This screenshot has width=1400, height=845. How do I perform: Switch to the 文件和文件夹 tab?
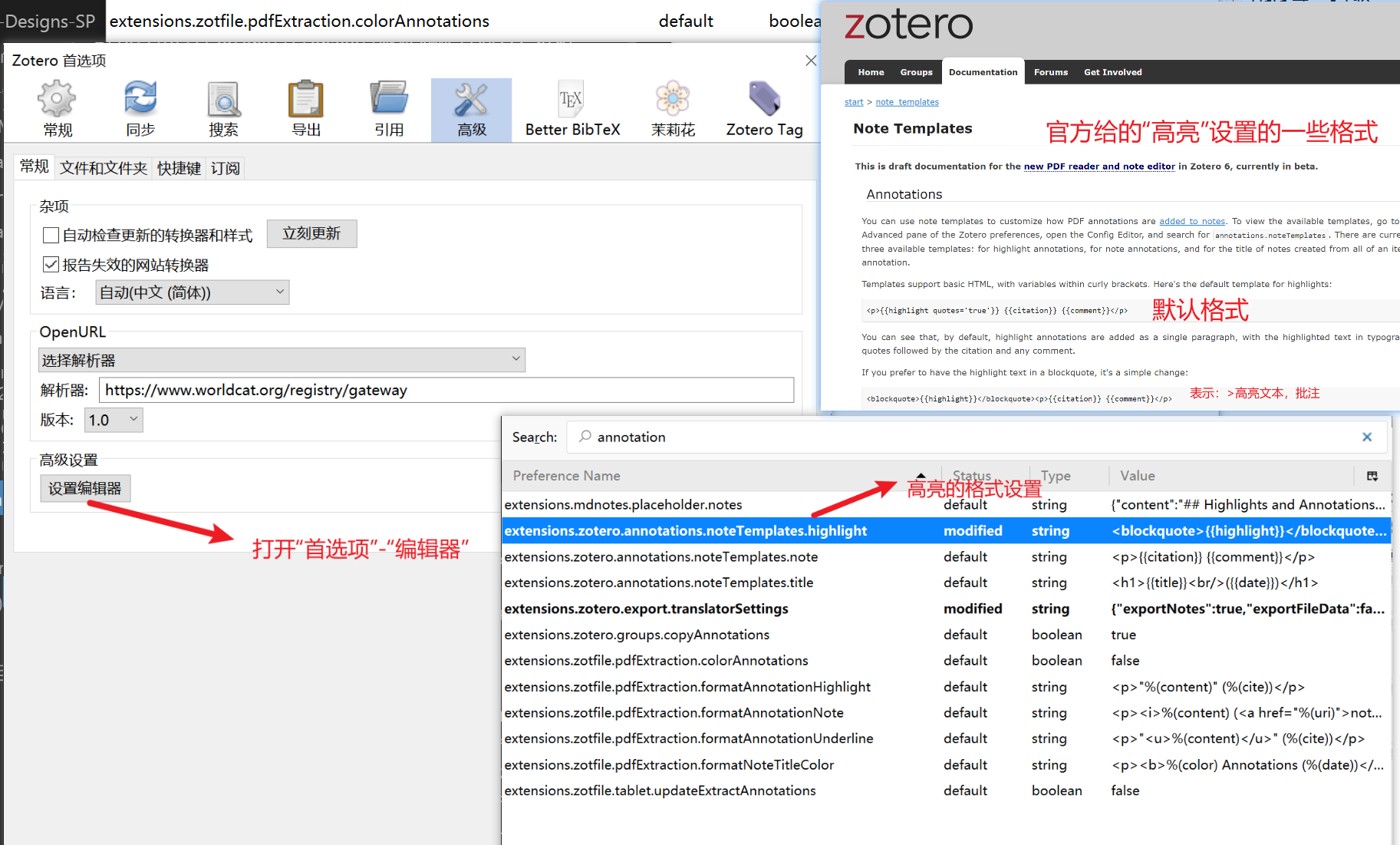pos(103,167)
